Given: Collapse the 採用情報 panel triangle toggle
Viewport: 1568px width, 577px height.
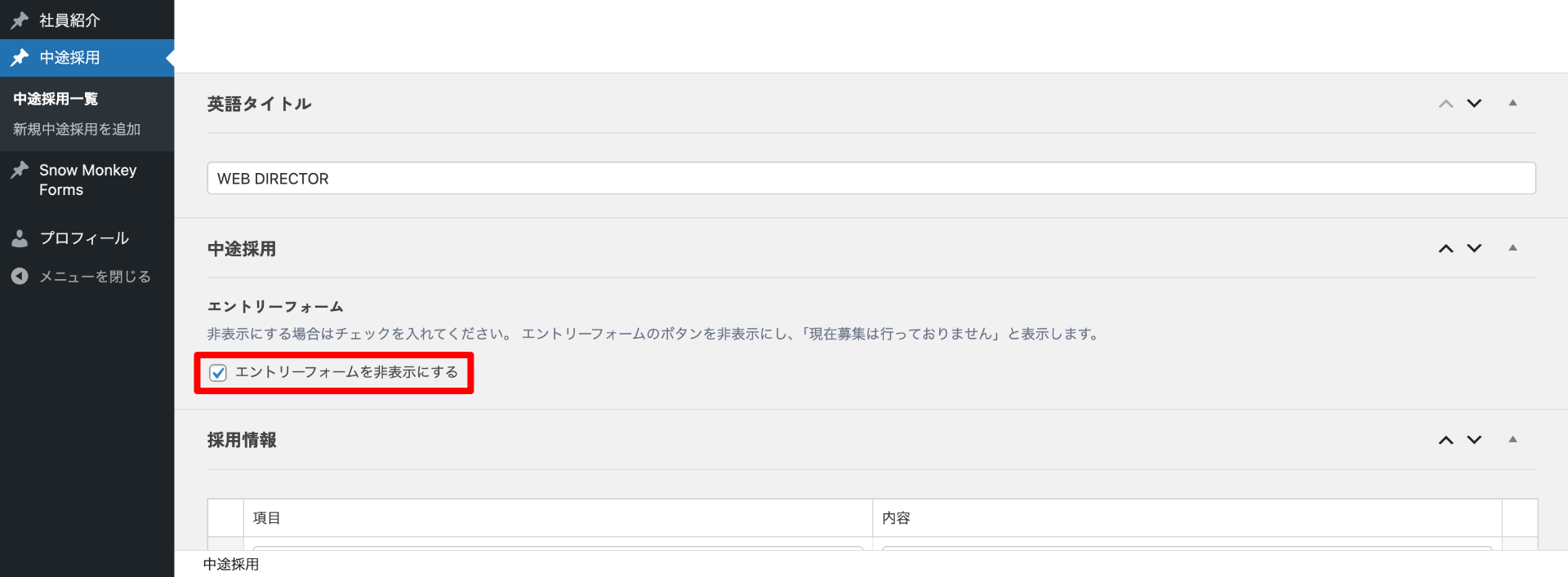Looking at the screenshot, I should (1512, 439).
